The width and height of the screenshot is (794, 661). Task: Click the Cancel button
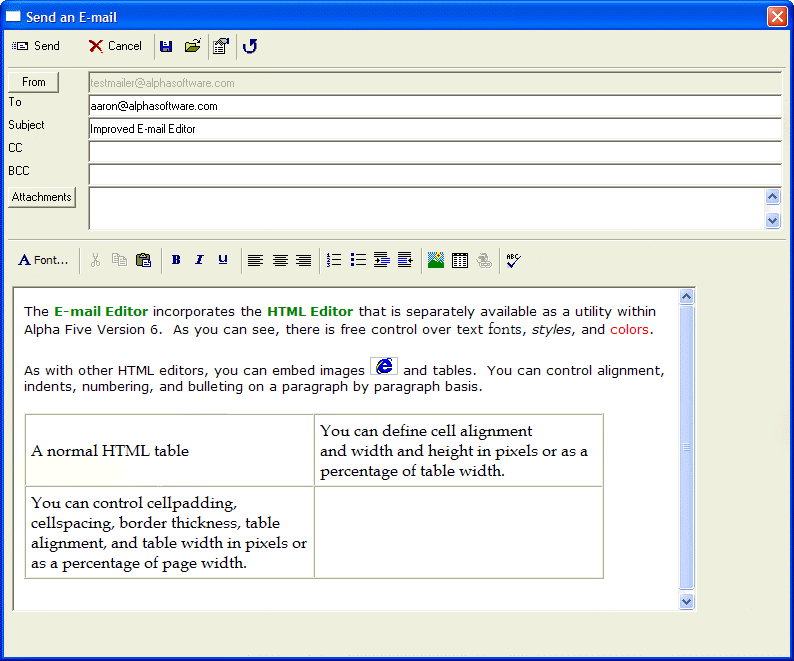tap(115, 46)
